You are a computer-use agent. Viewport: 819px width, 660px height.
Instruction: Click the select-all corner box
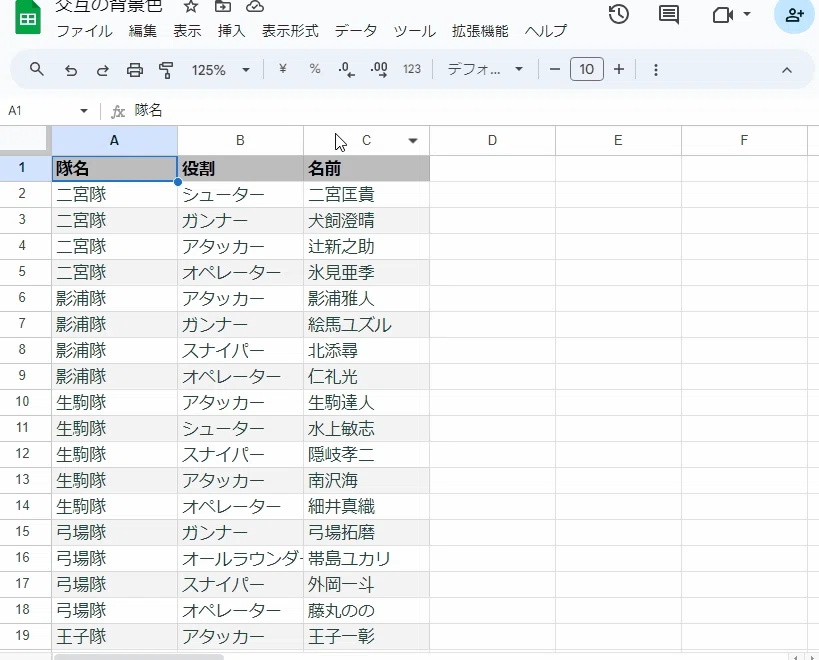(26, 140)
